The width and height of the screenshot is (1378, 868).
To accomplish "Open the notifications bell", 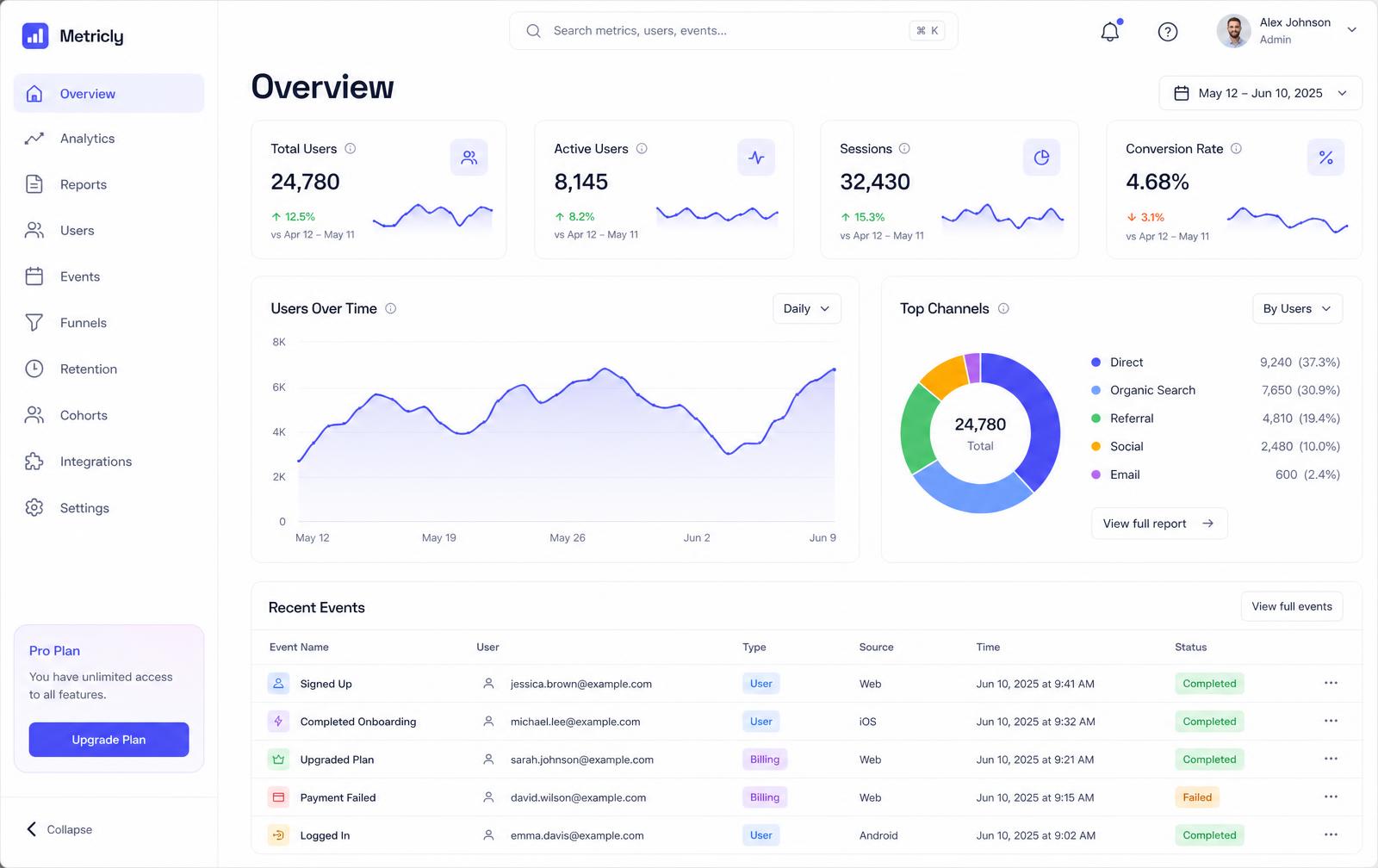I will click(1110, 32).
